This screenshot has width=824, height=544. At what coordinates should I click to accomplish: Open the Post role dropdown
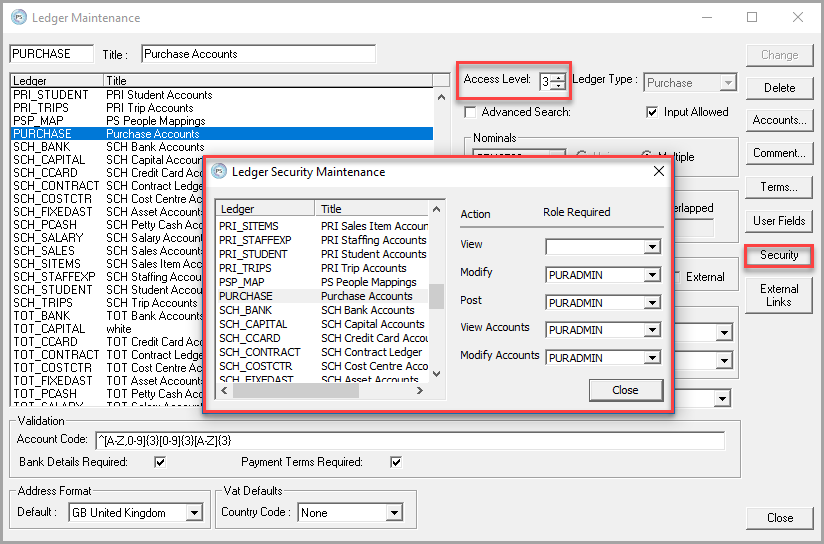click(652, 302)
